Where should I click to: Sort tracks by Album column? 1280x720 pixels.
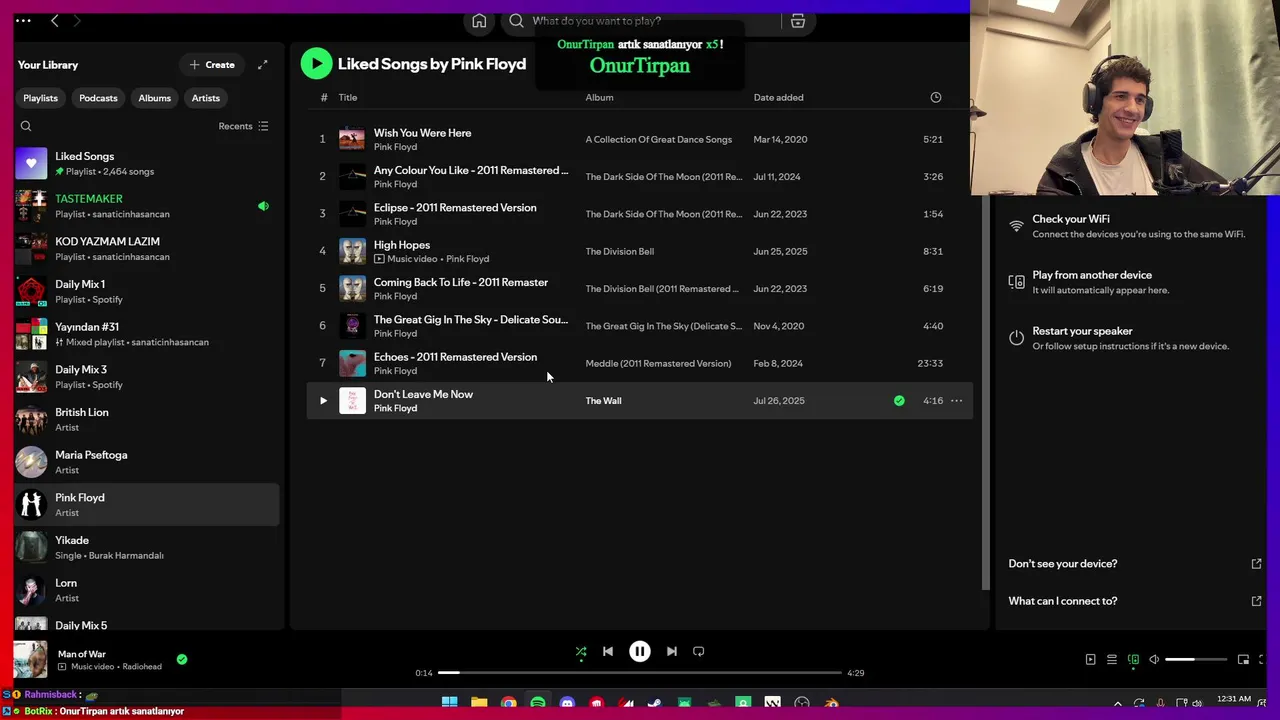(x=599, y=97)
